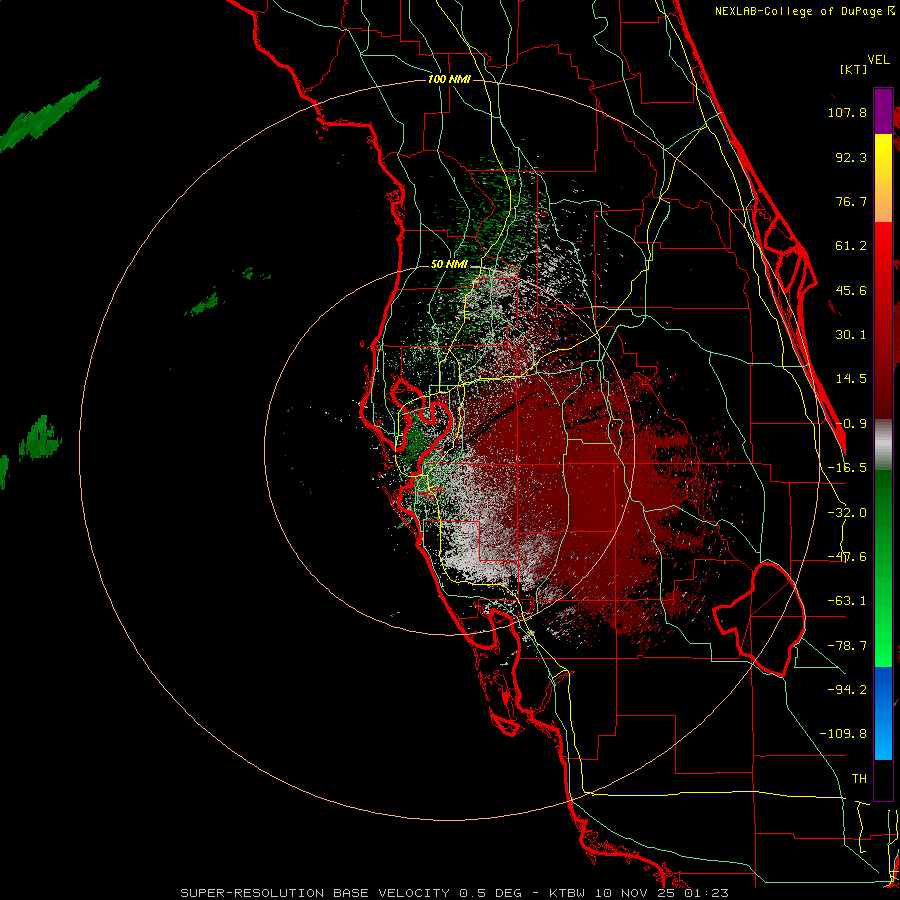
Task: Click the Super-Resolution Base Velocity caption
Action: pos(455,893)
